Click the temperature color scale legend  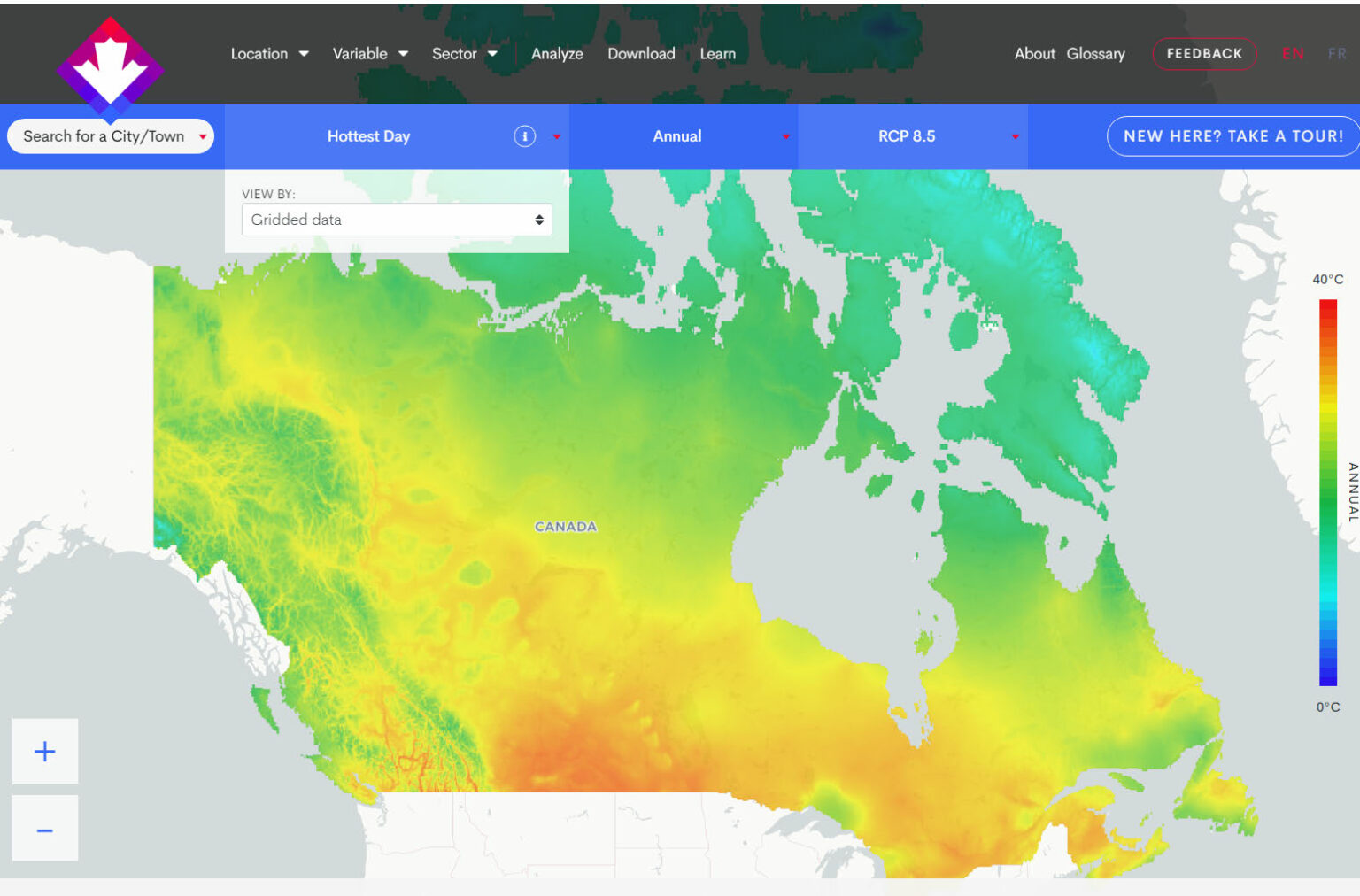point(1328,496)
